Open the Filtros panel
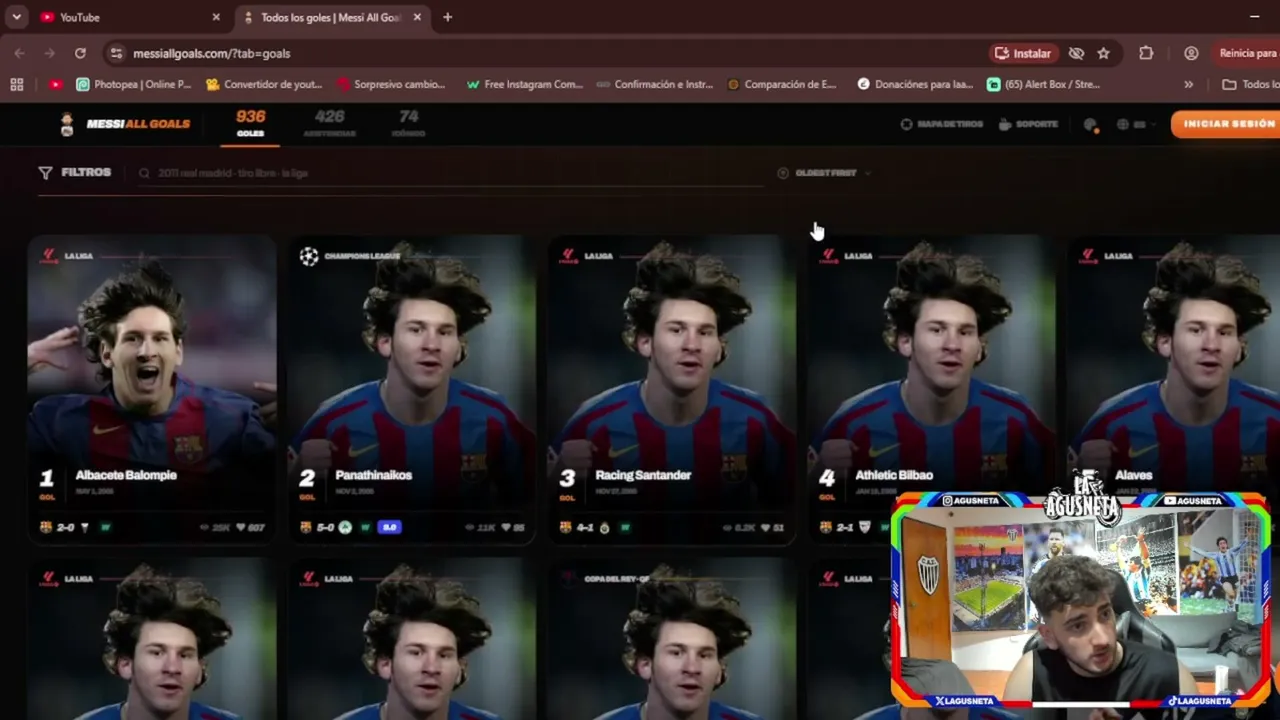This screenshot has height=720, width=1280. 75,172
